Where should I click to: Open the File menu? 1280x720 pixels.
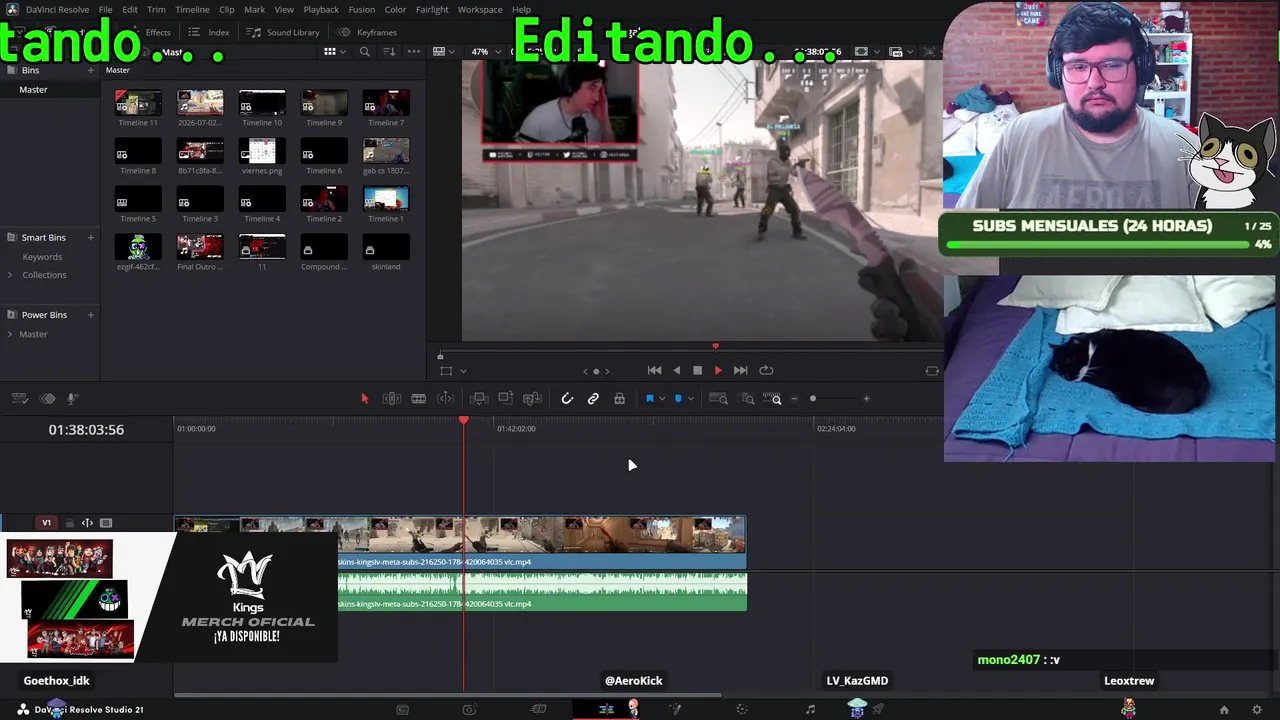(105, 10)
